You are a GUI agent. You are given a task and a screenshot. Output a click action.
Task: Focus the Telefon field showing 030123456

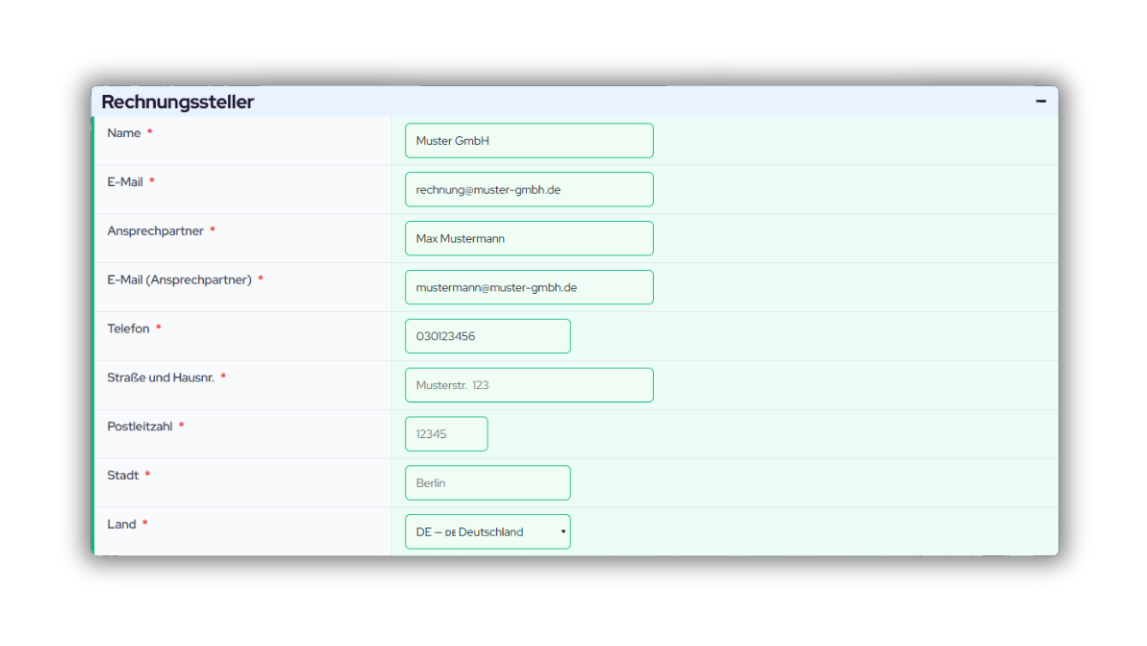[487, 337]
